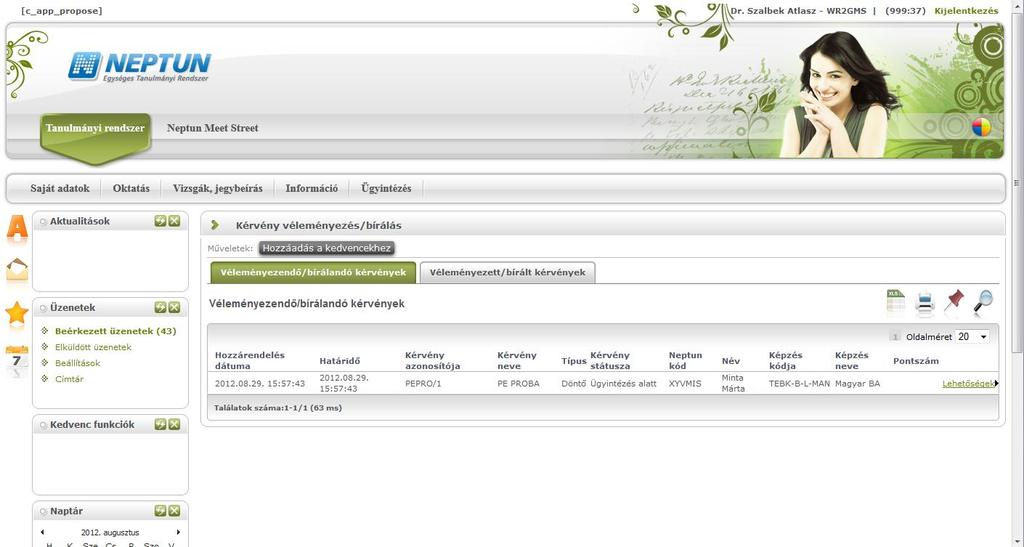Click the Minta Márta name cell
Image resolution: width=1024 pixels, height=547 pixels.
(733, 383)
